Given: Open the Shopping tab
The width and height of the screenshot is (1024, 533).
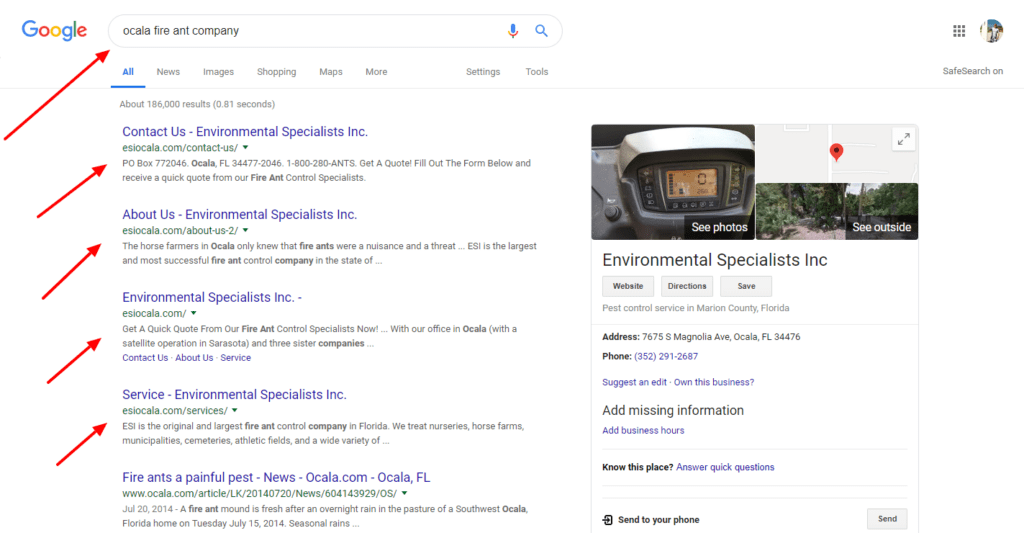Looking at the screenshot, I should [276, 72].
